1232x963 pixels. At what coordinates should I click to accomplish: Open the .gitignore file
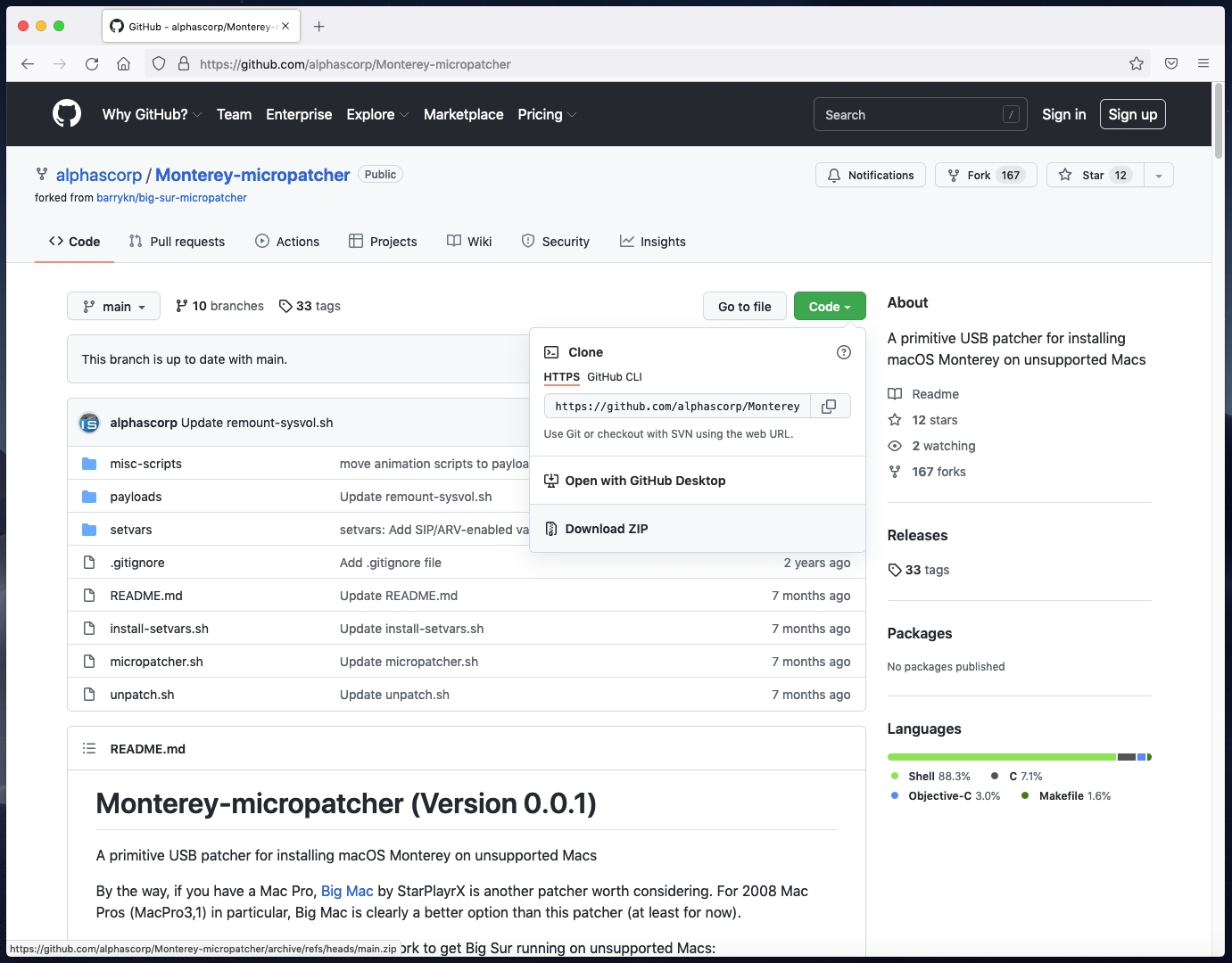click(x=137, y=563)
